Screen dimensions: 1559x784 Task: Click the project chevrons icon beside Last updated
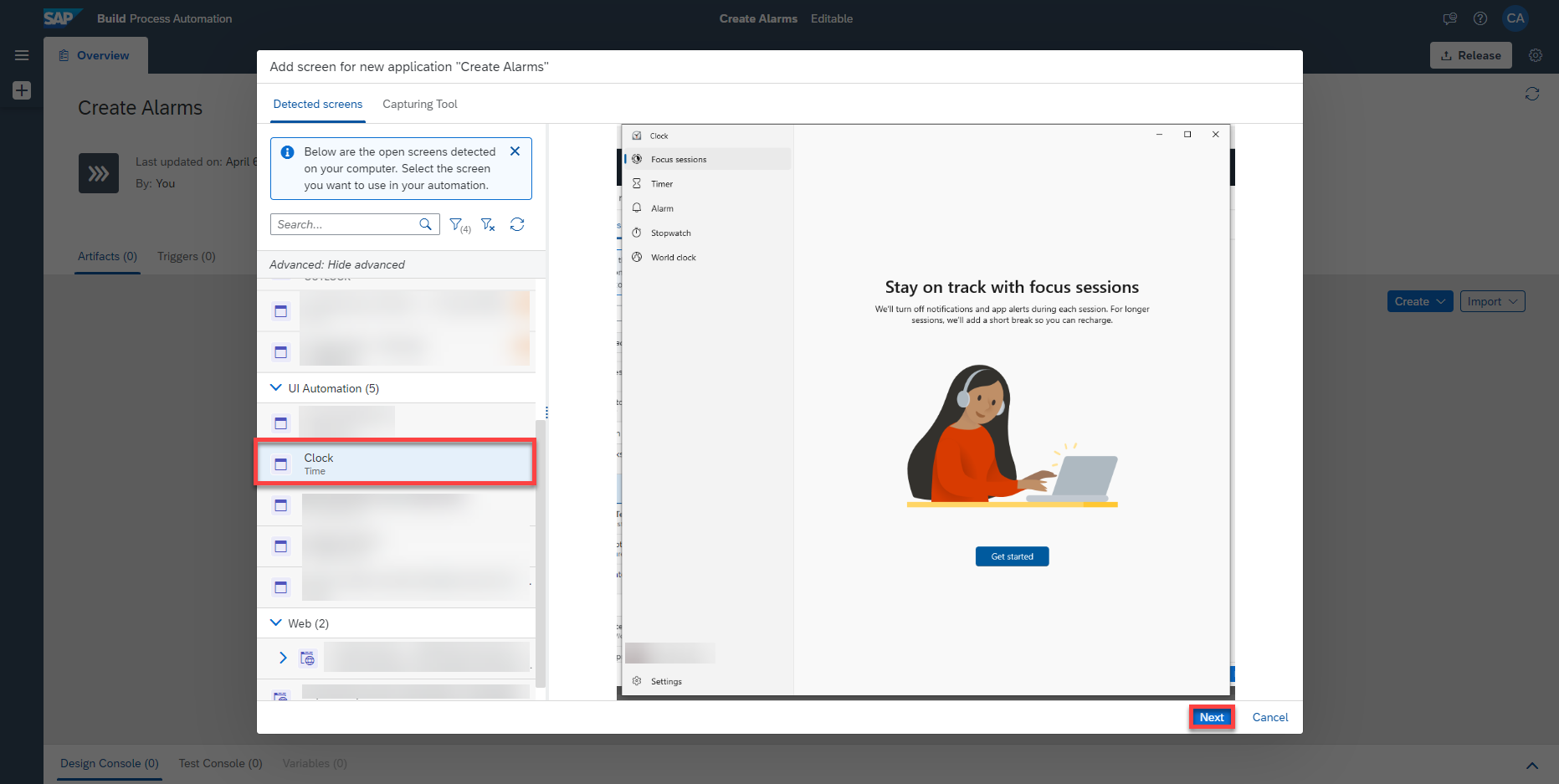point(99,173)
